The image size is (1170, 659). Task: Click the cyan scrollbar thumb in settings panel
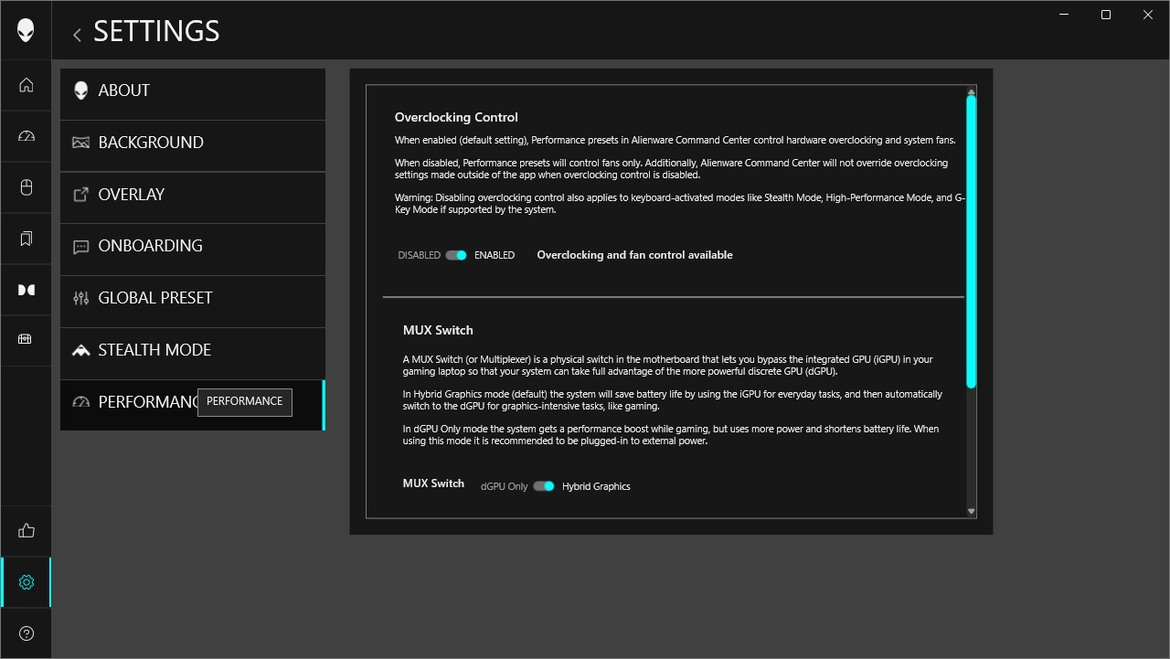[x=970, y=240]
